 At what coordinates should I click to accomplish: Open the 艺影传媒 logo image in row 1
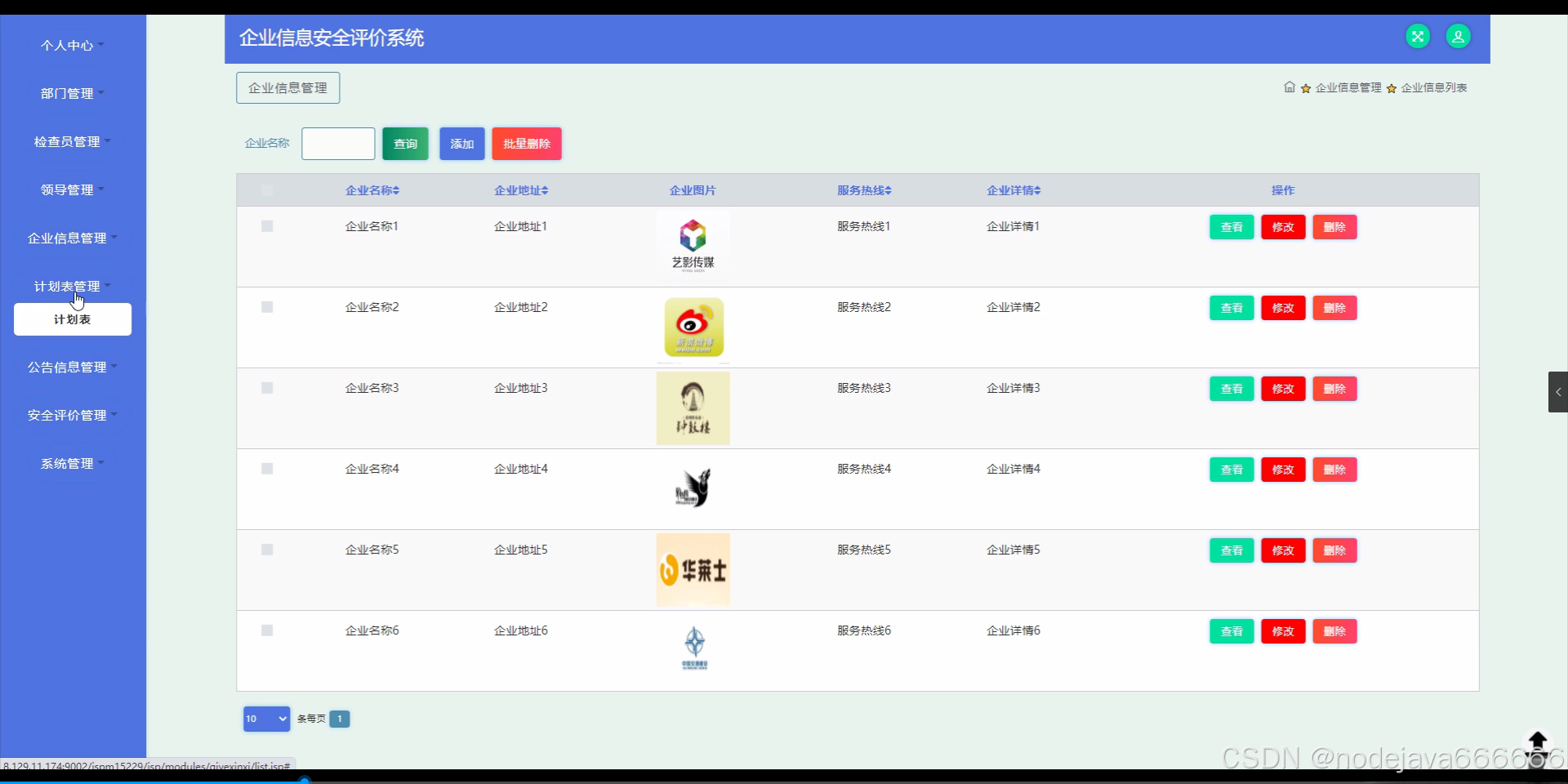pyautogui.click(x=693, y=245)
